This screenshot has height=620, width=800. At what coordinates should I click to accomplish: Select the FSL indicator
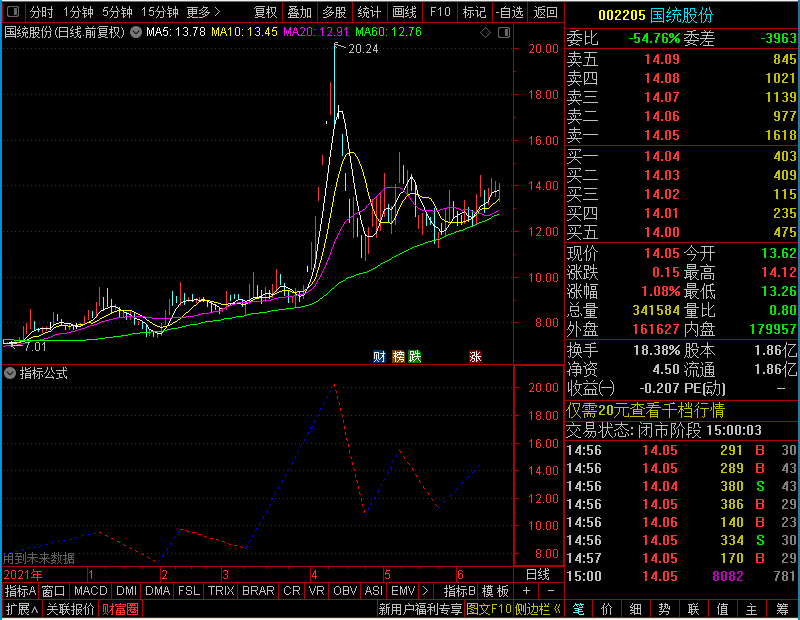tap(189, 591)
